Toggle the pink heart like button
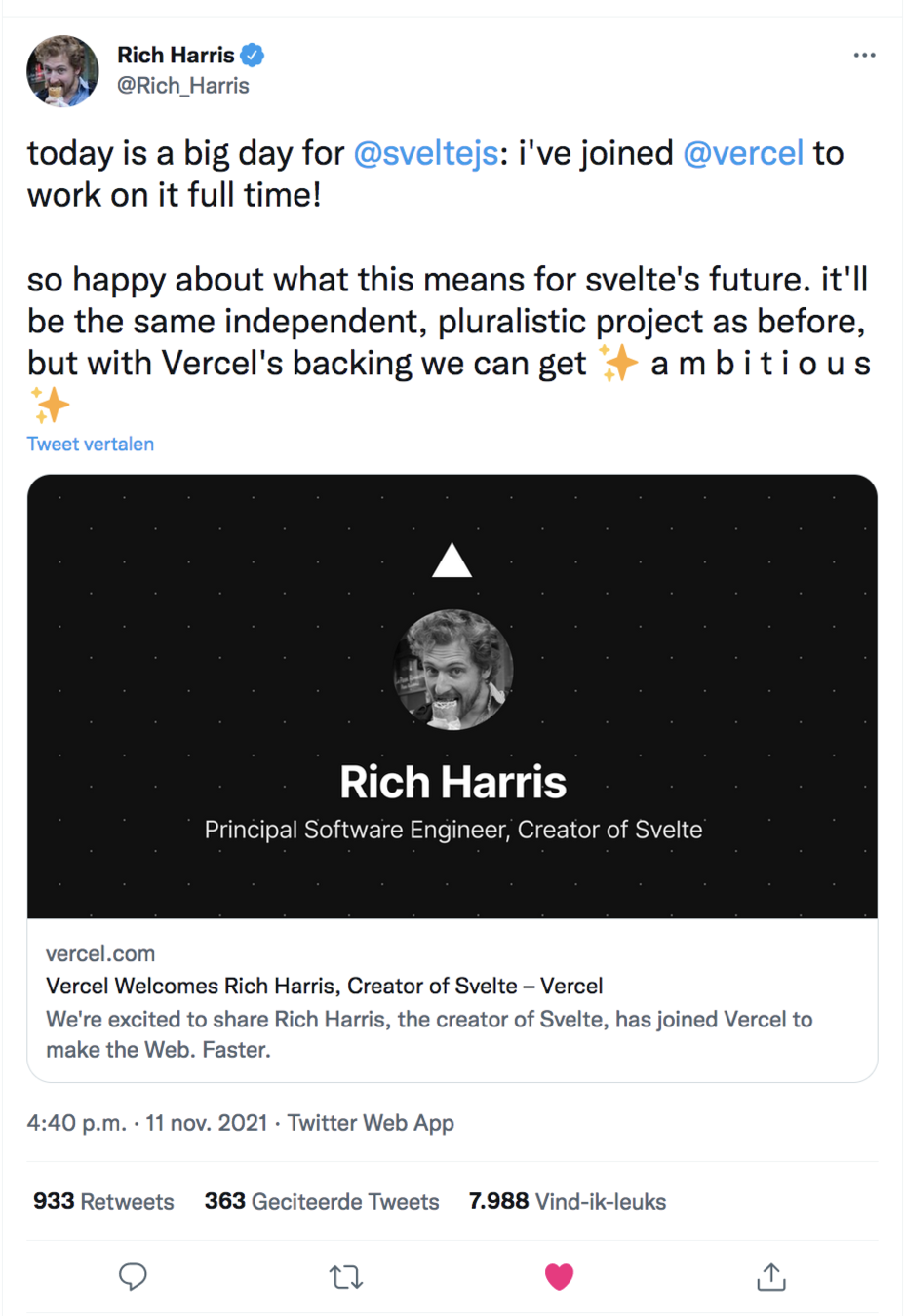The width and height of the screenshot is (904, 1316). click(x=559, y=1276)
